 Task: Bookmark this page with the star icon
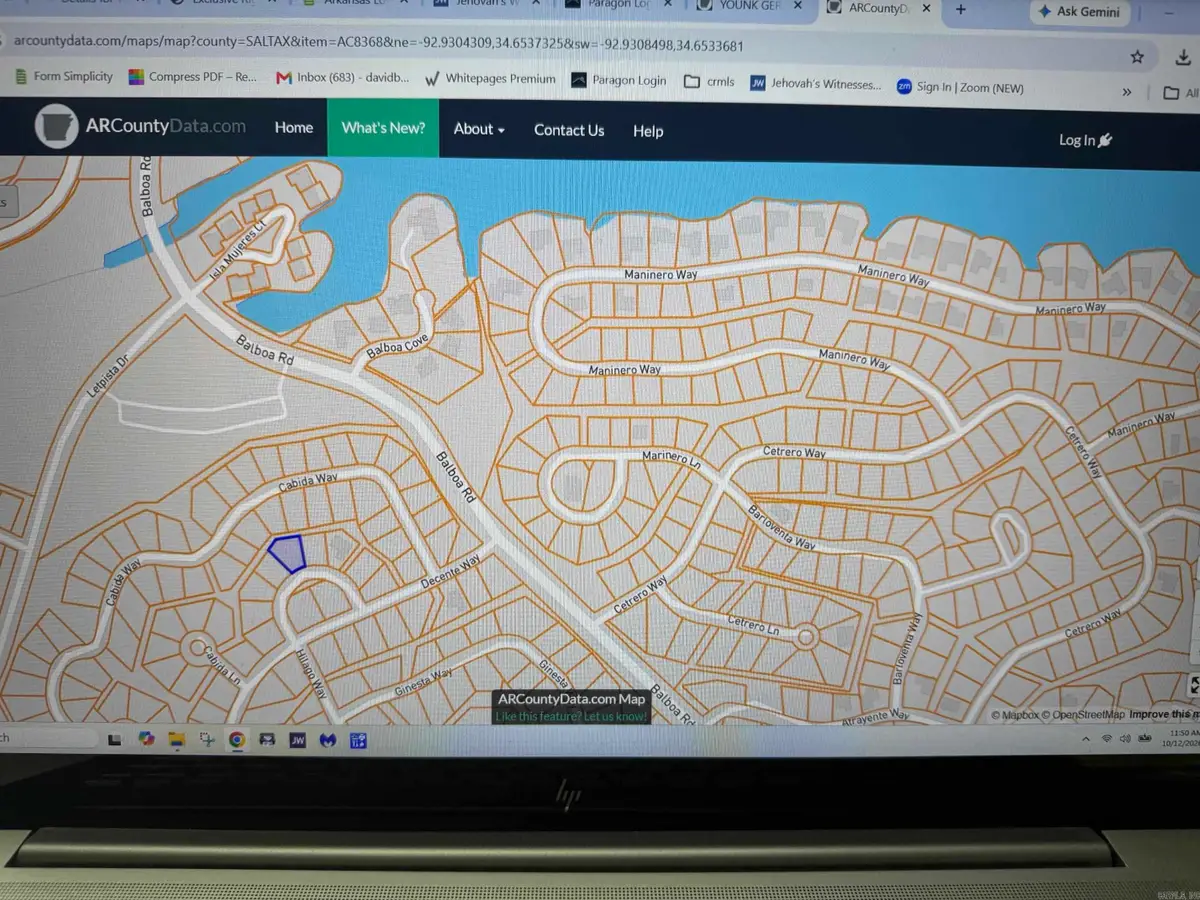click(1137, 57)
